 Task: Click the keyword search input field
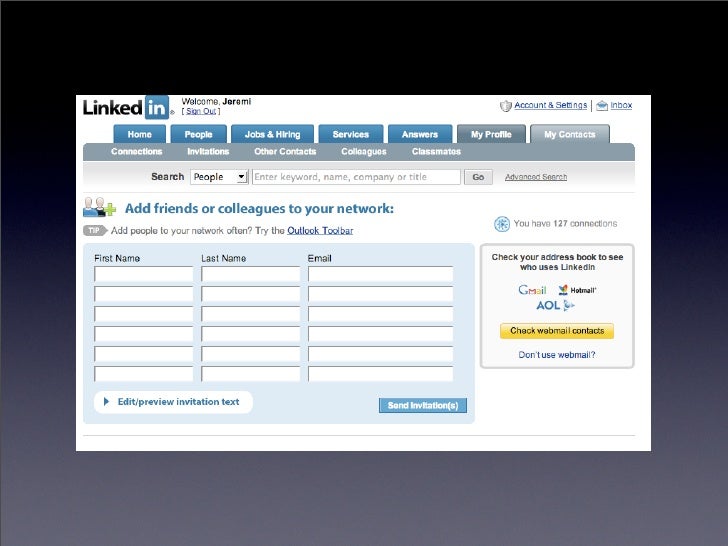click(x=356, y=177)
